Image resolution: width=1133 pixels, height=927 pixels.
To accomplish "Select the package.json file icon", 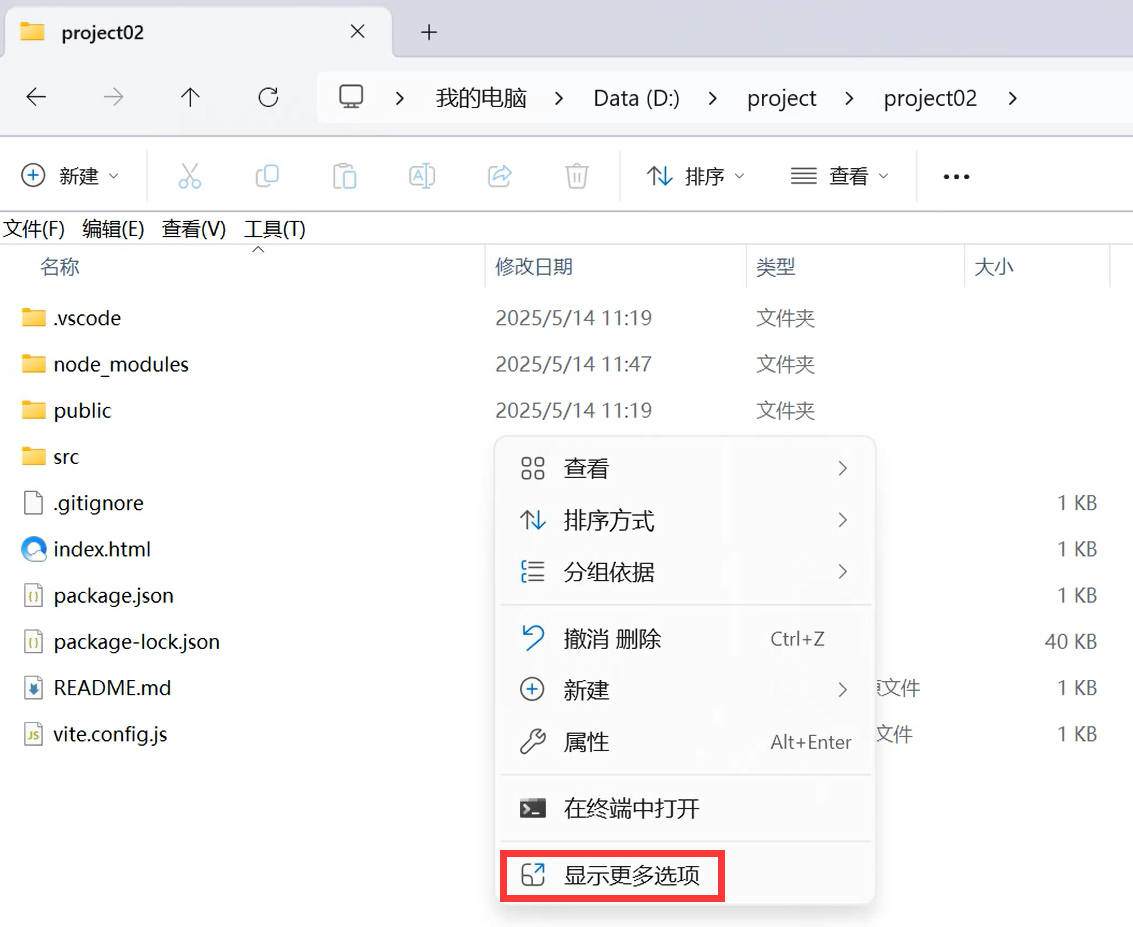I will (33, 595).
